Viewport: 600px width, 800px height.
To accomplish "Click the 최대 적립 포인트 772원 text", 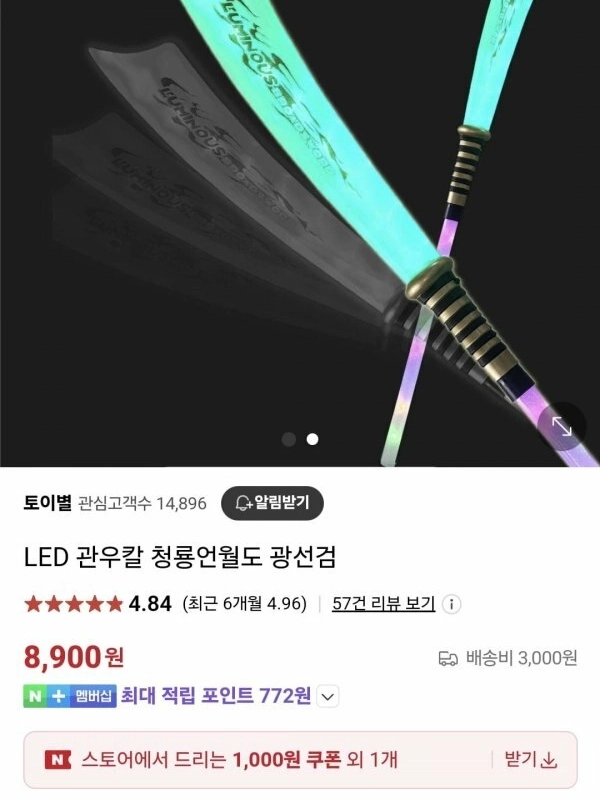I will tap(216, 696).
